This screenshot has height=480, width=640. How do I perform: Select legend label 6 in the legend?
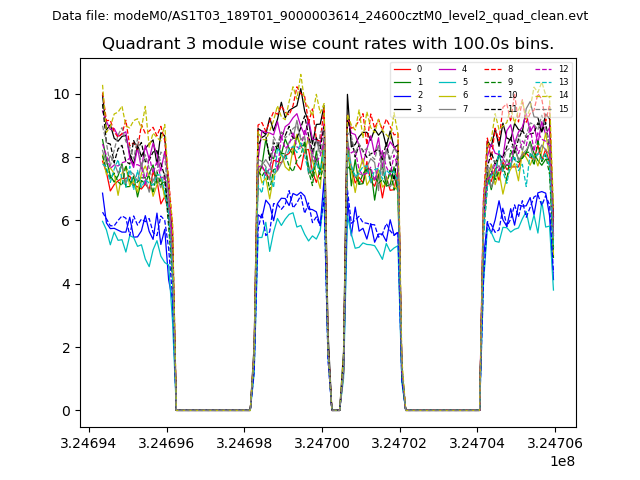[x=465, y=95]
